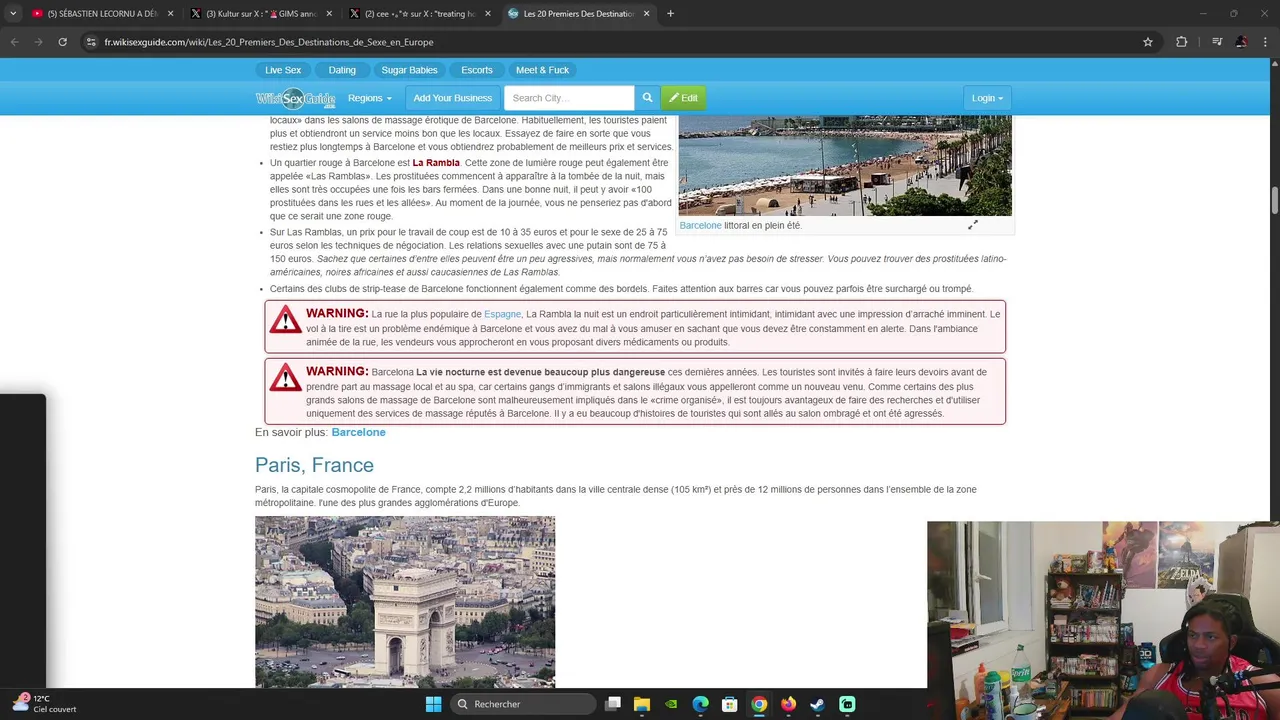The height and width of the screenshot is (720, 1280).
Task: Open the Espagne link in warning box
Action: click(x=502, y=314)
